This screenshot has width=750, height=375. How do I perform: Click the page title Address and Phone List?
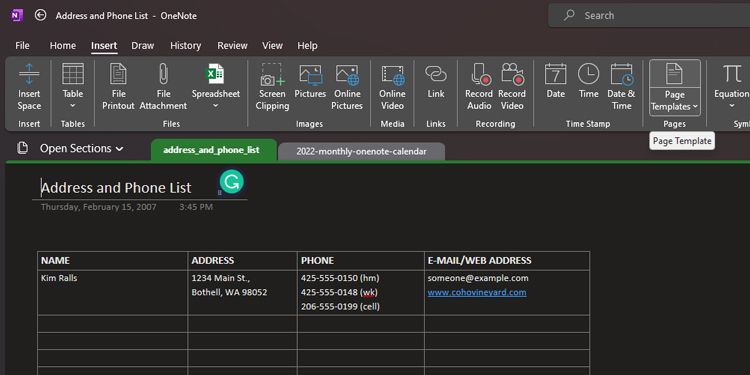(116, 188)
